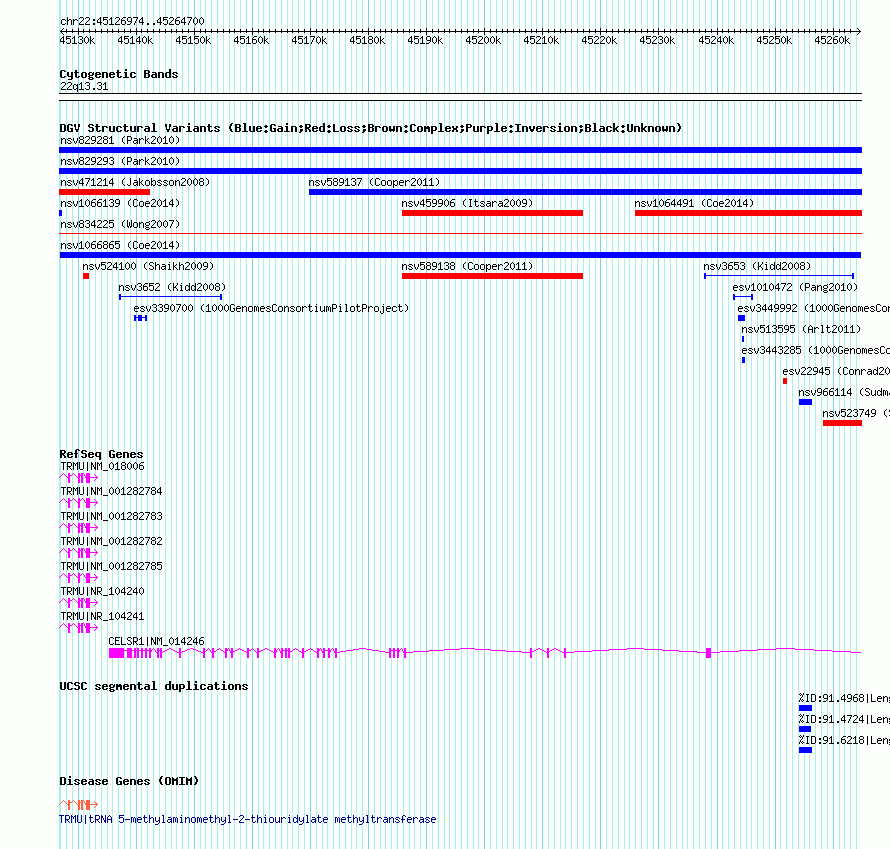Viewport: 890px width, 849px height.
Task: Click TRMU NM_001282784 gene glyph
Action: [78, 503]
